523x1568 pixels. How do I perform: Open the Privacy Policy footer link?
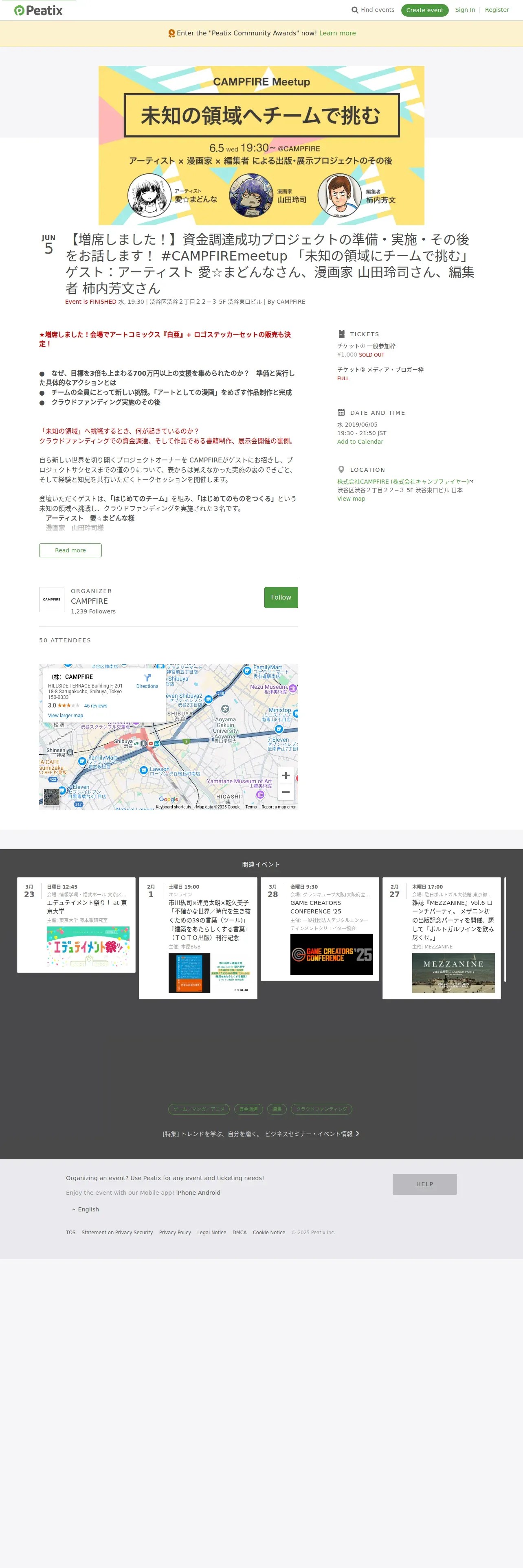(175, 1233)
